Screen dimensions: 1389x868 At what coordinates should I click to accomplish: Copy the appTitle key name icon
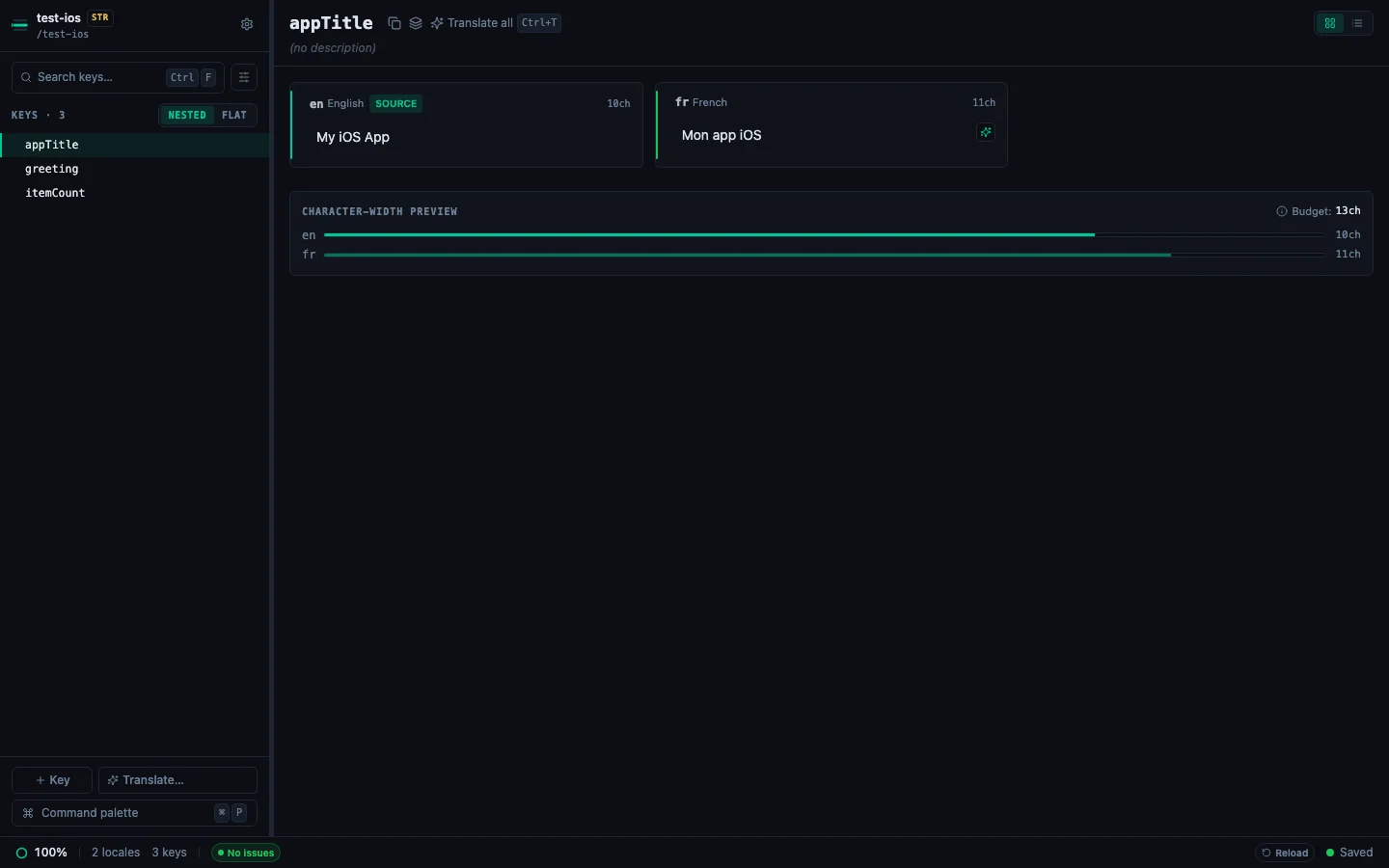(x=395, y=23)
